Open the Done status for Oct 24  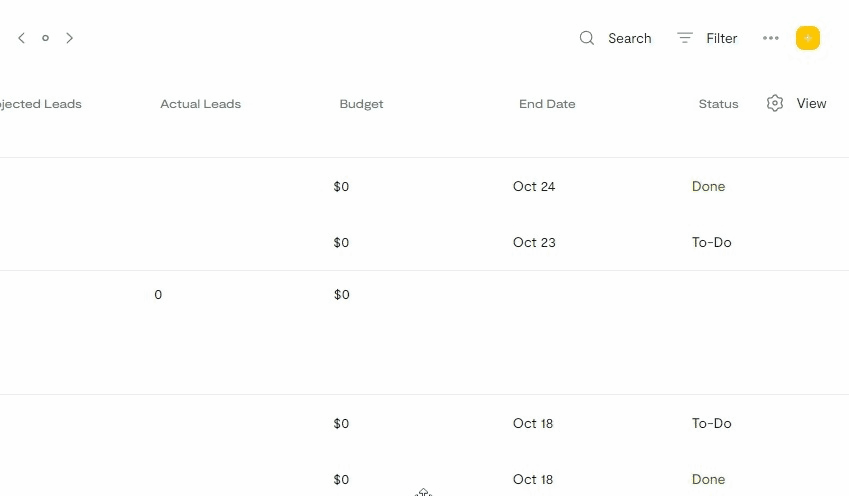pyautogui.click(x=708, y=186)
